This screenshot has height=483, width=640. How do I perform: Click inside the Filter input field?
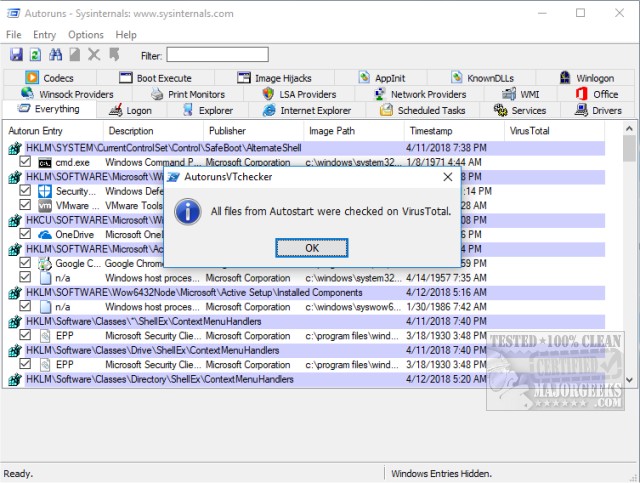coord(218,55)
